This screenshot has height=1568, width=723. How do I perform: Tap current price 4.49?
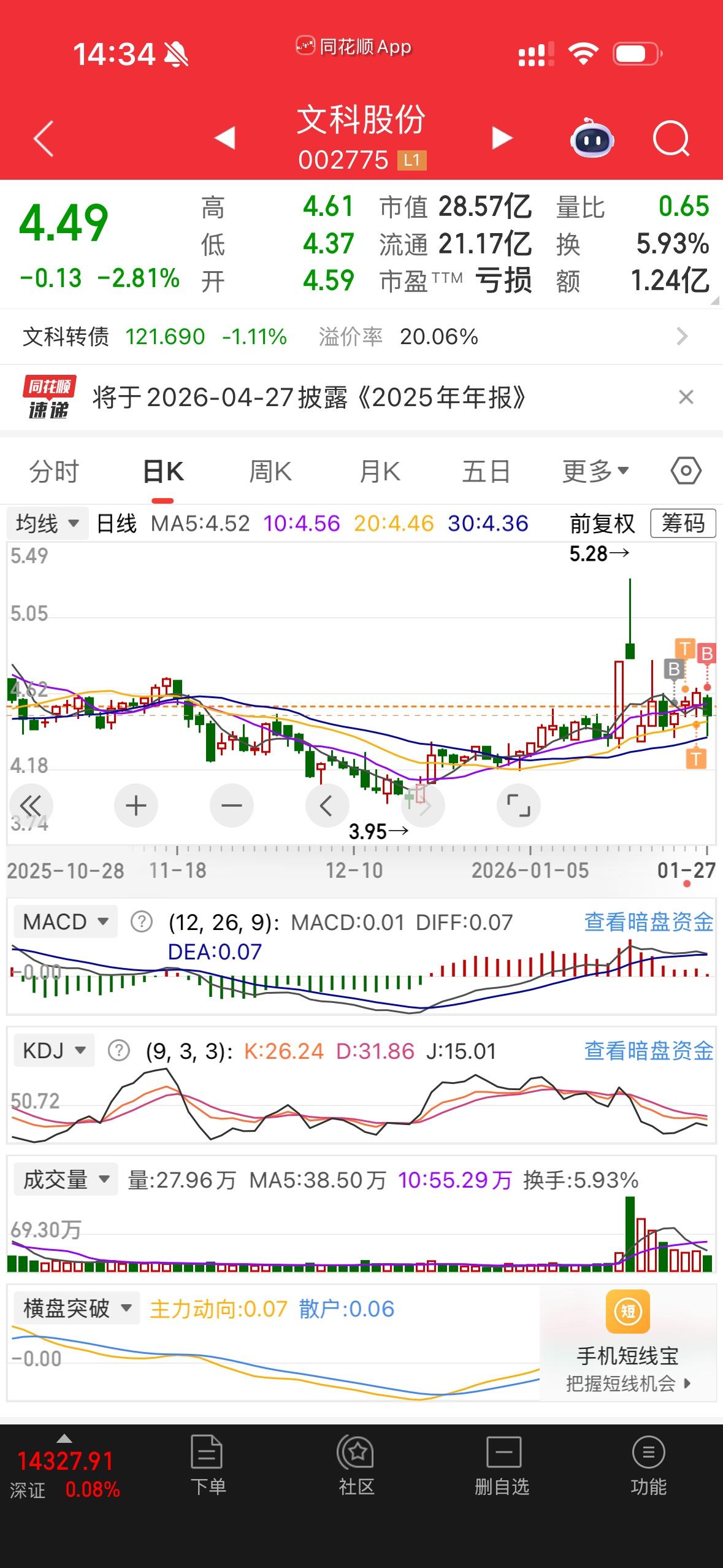[64, 222]
